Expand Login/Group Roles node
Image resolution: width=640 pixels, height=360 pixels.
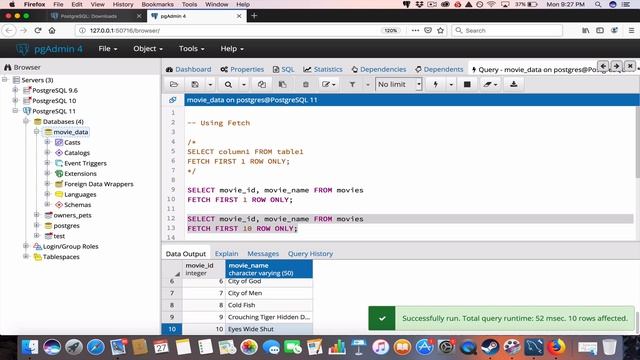[26, 246]
